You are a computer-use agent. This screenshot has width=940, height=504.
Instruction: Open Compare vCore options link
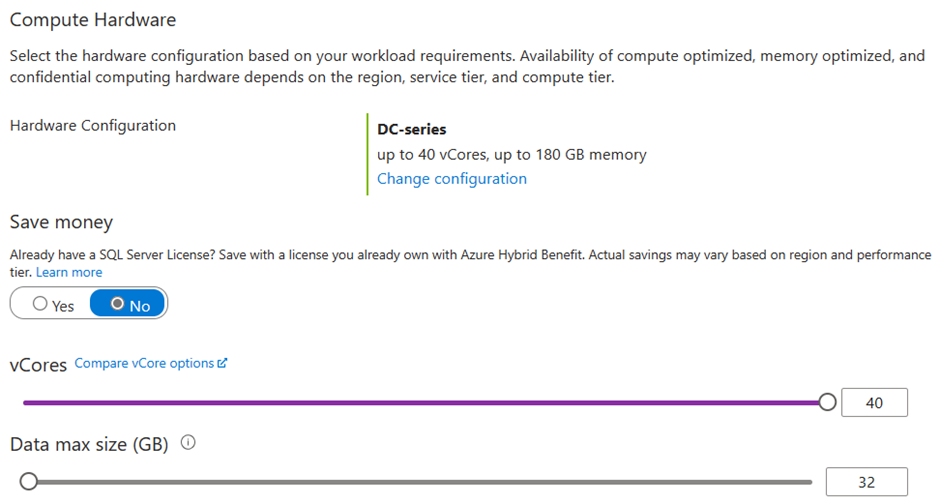(x=144, y=363)
